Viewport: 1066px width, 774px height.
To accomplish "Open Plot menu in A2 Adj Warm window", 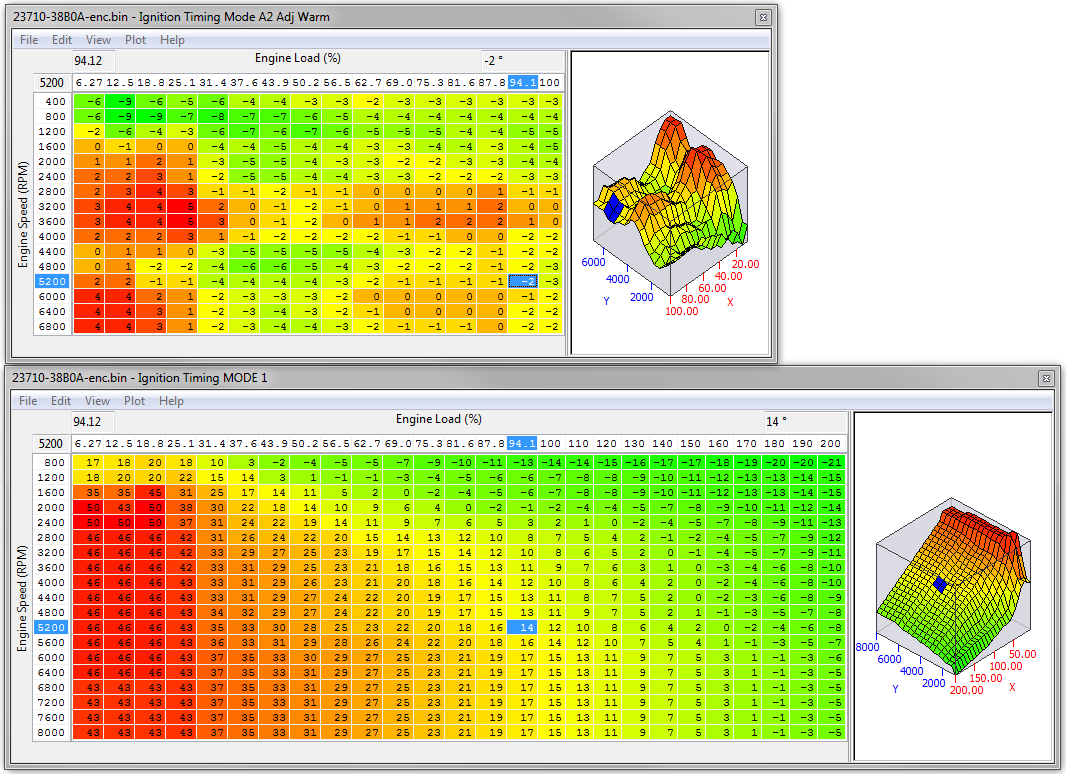I will (x=135, y=40).
